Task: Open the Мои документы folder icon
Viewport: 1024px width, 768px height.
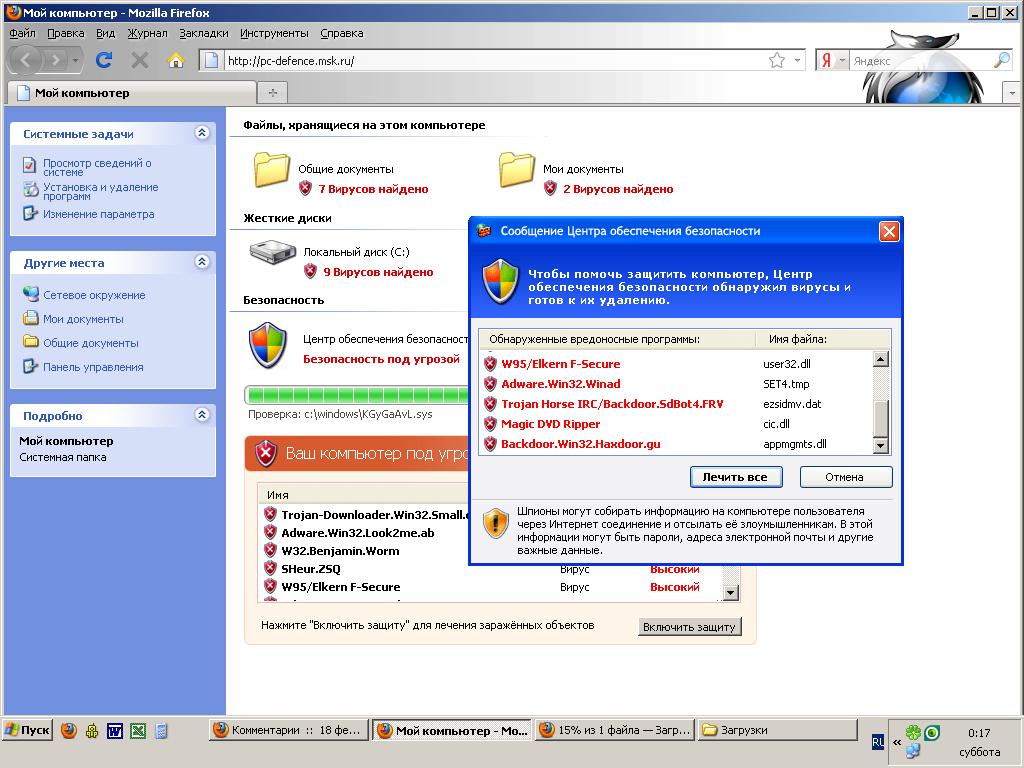Action: tap(517, 170)
